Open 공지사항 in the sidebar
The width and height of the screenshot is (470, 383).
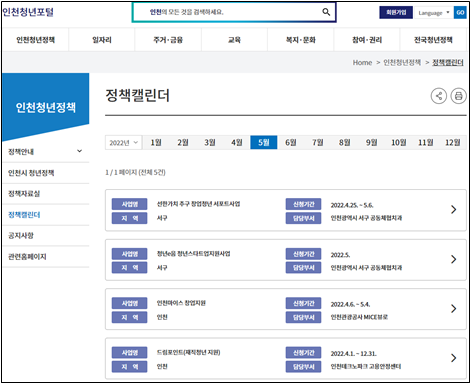[x=21, y=236]
